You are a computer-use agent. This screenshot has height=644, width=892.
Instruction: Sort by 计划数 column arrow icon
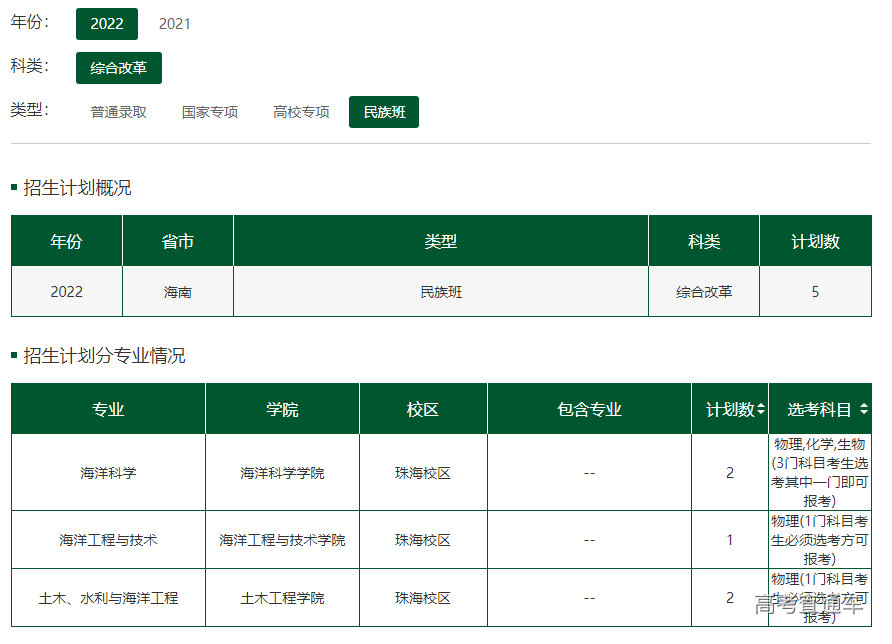[x=761, y=409]
